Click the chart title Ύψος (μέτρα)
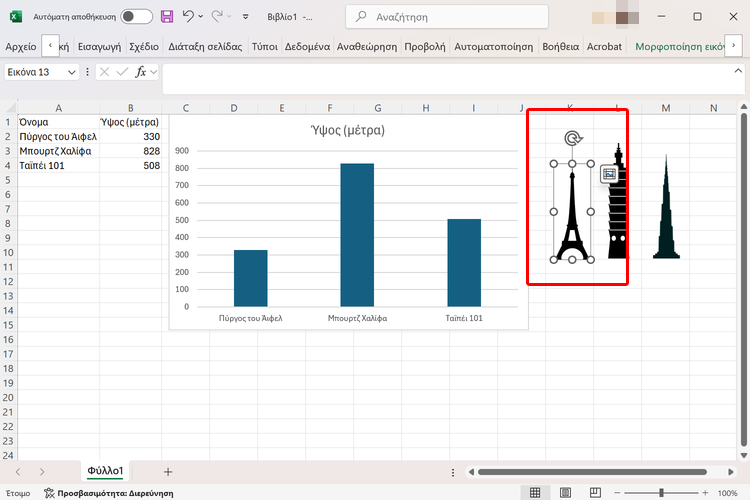 (x=348, y=130)
